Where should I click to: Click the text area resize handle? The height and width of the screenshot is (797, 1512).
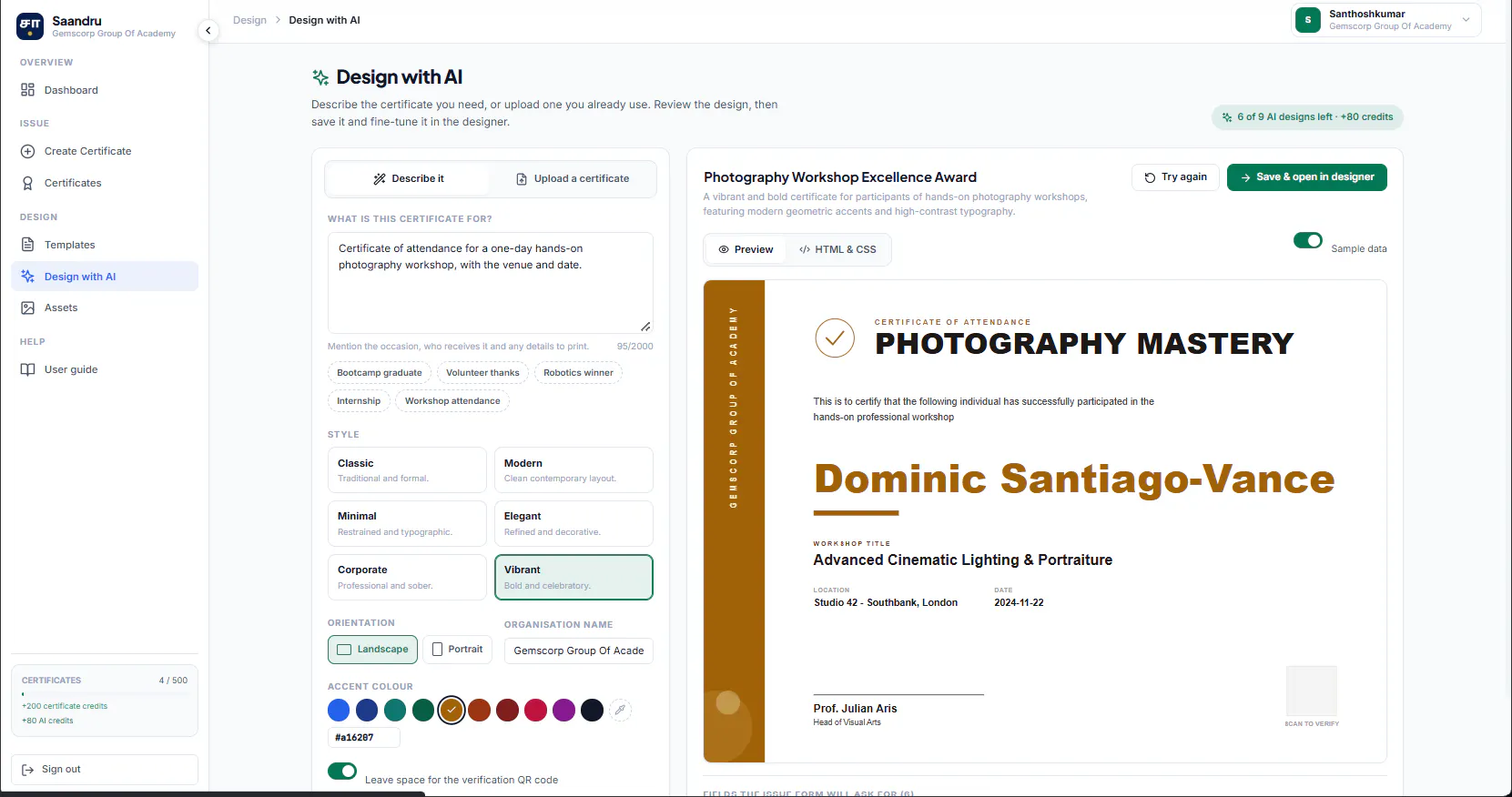tap(645, 327)
